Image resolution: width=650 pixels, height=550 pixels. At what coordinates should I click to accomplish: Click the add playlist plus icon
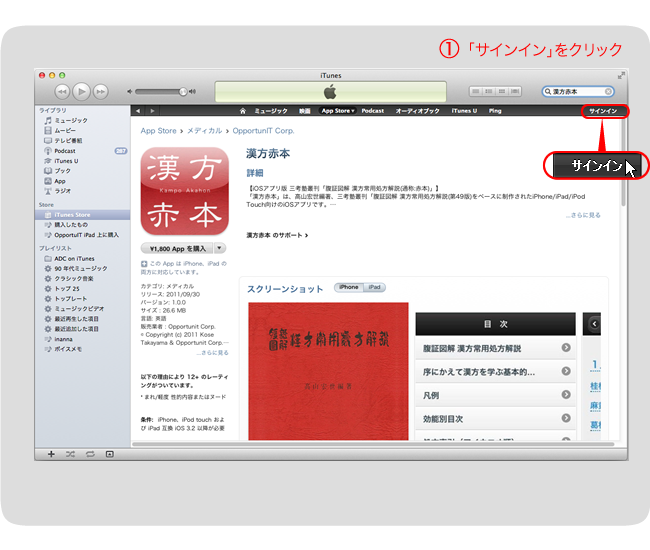point(51,453)
